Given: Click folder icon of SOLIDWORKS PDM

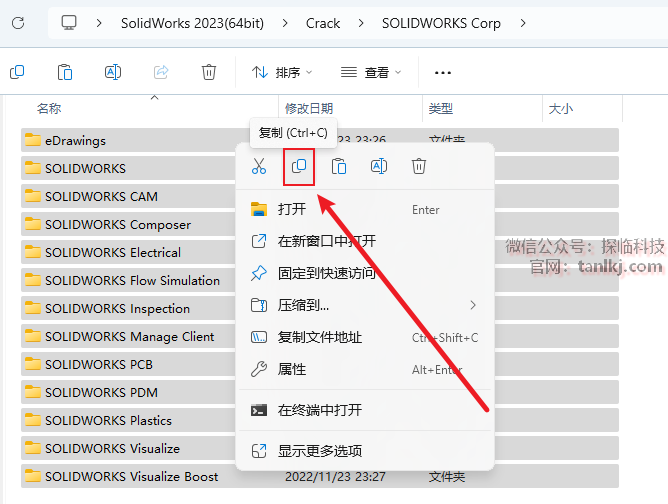Looking at the screenshot, I should (33, 392).
